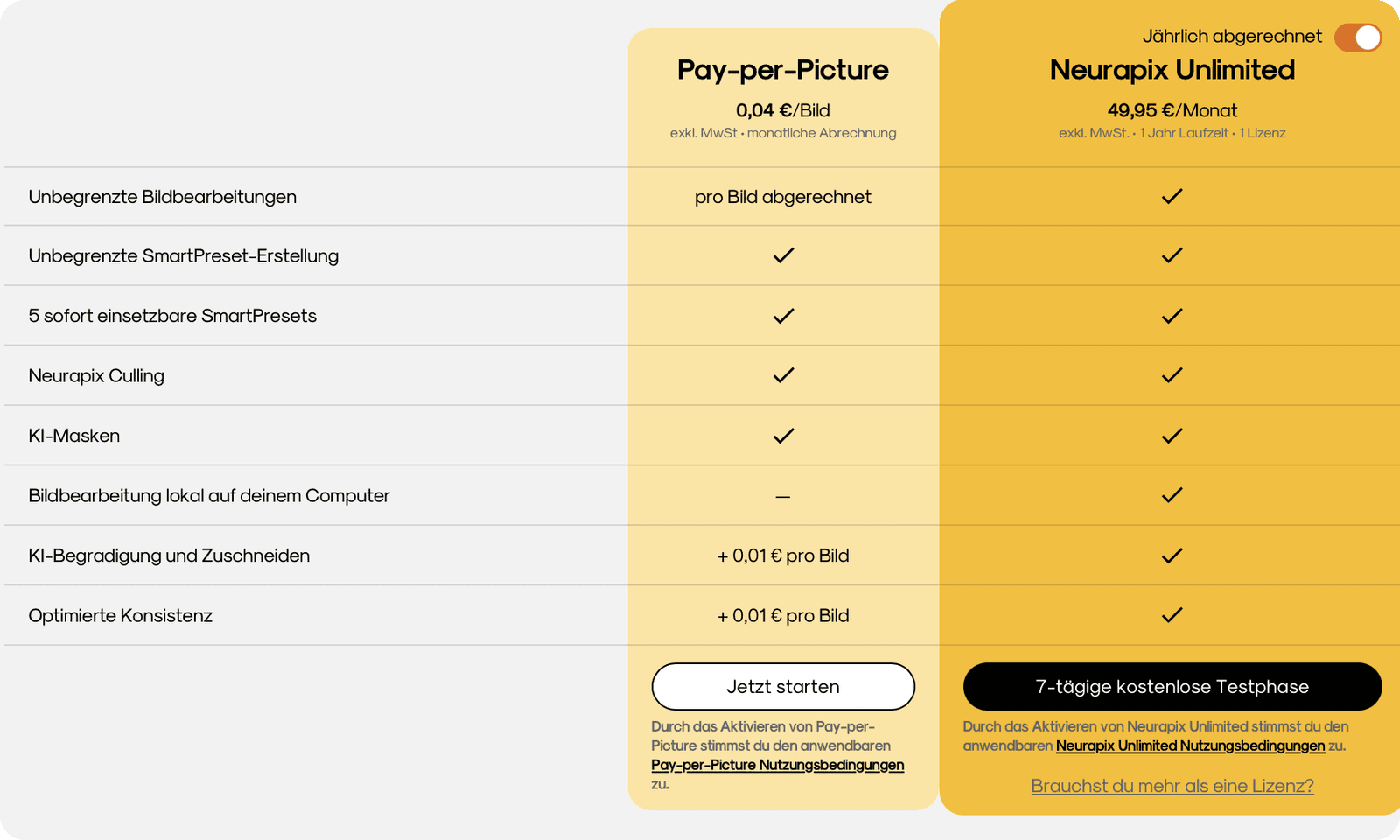Select the Neurapix Unlimited plan heading

(x=1172, y=70)
